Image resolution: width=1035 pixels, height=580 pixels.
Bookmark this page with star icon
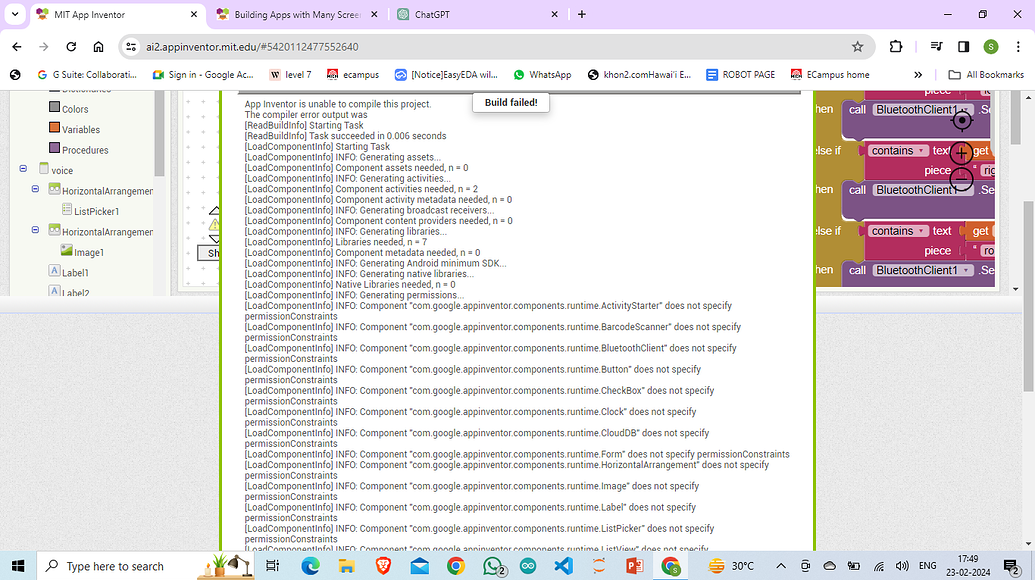857,47
